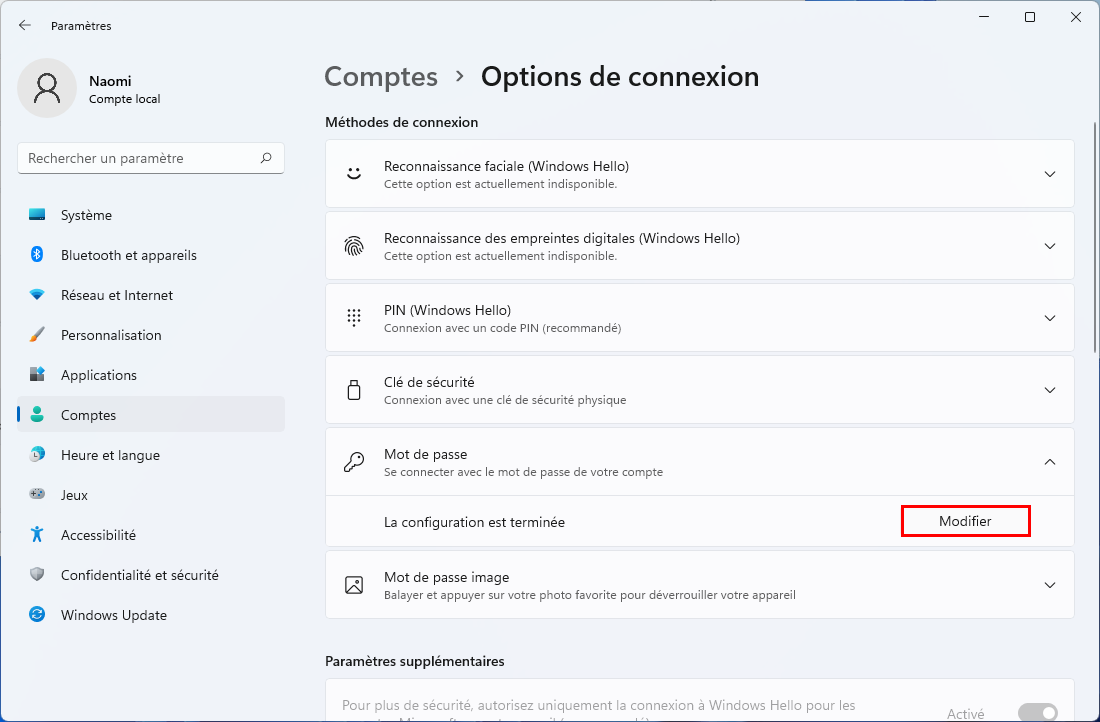Click the PIN keypad dots icon
The height and width of the screenshot is (722, 1100).
354,318
